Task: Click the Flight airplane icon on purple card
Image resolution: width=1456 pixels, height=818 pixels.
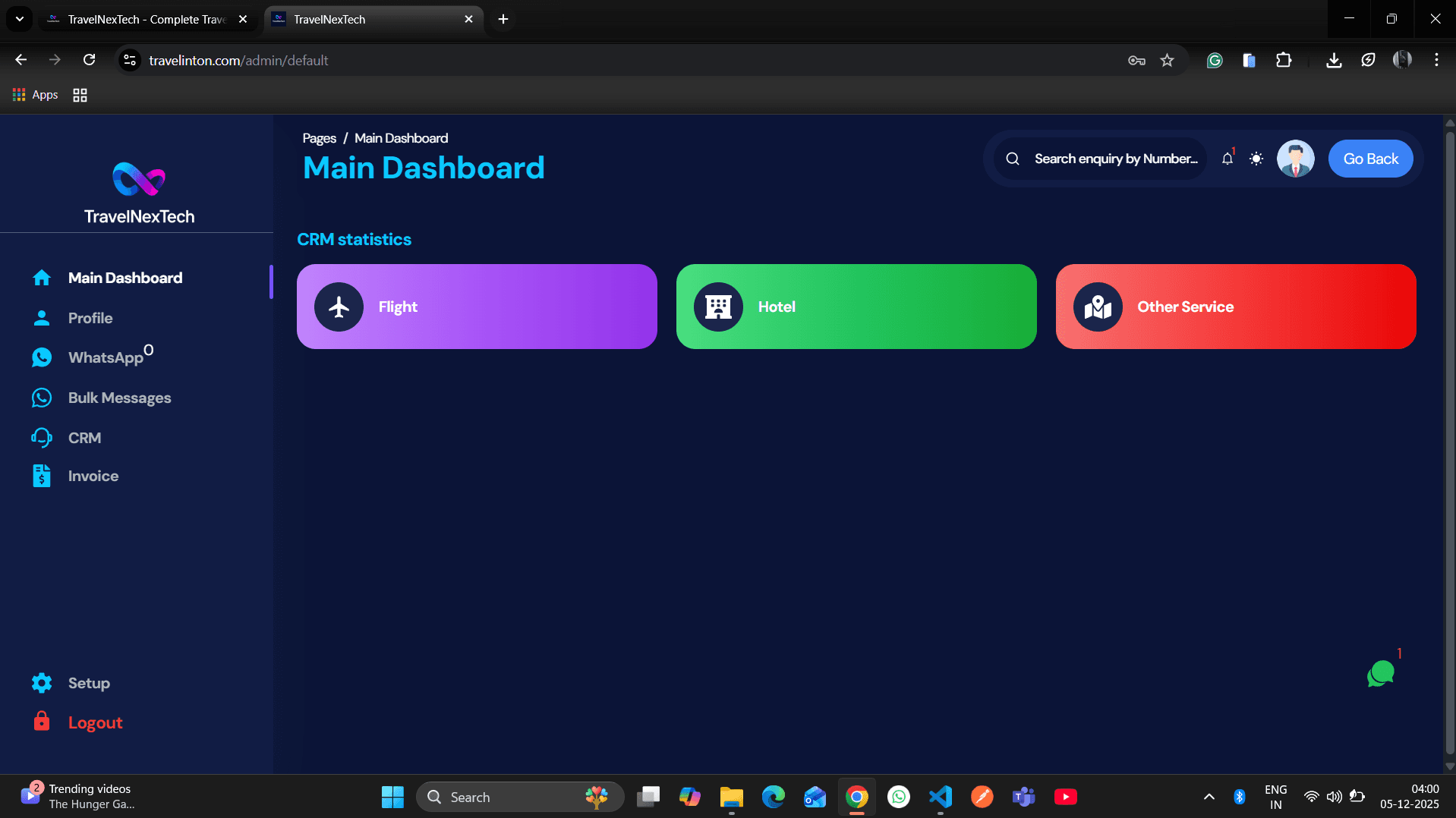Action: click(x=339, y=307)
